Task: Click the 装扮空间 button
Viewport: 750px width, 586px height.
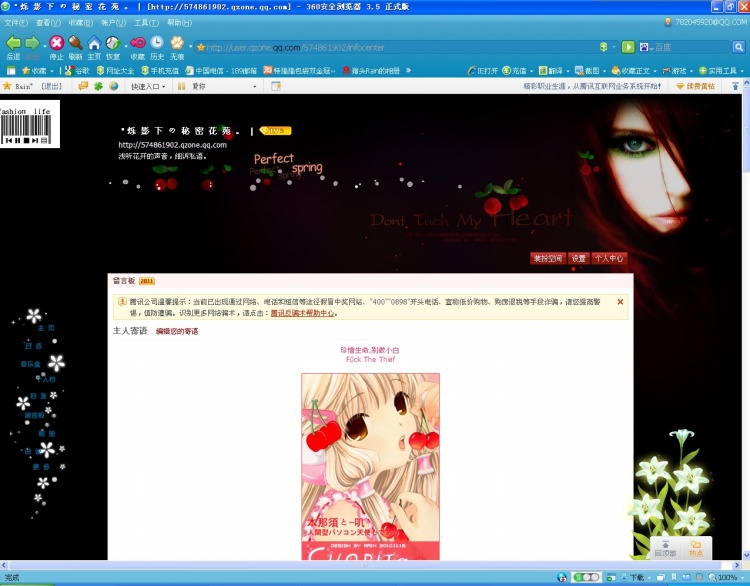Action: [x=547, y=258]
